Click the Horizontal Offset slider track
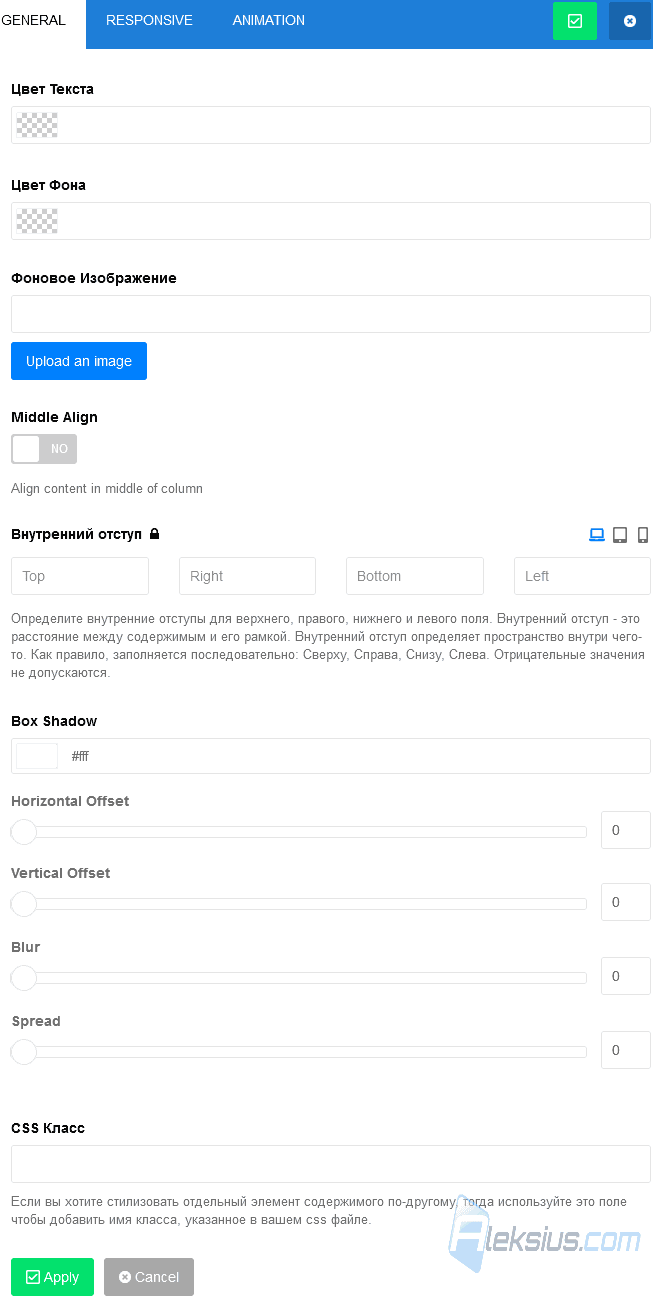Screen dimensions: 653x1299 coord(299,832)
